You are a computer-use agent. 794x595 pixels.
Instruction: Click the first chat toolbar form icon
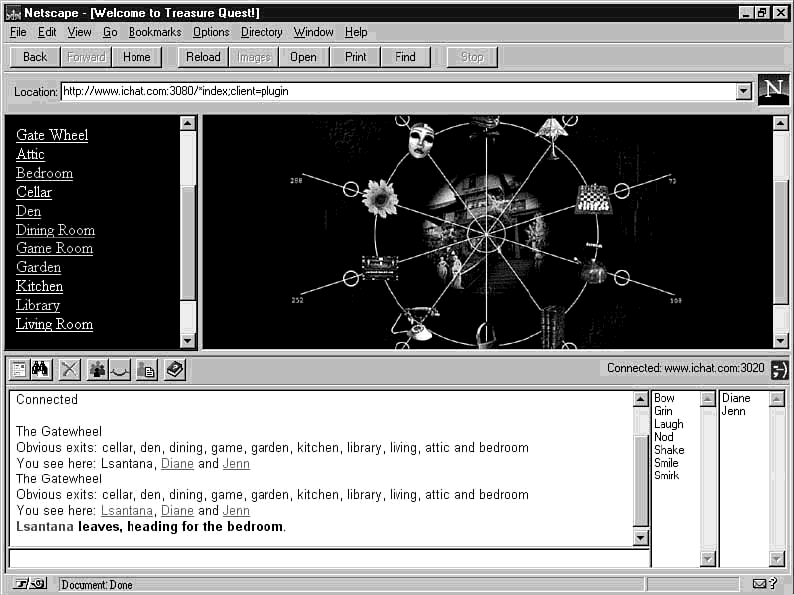tap(19, 370)
